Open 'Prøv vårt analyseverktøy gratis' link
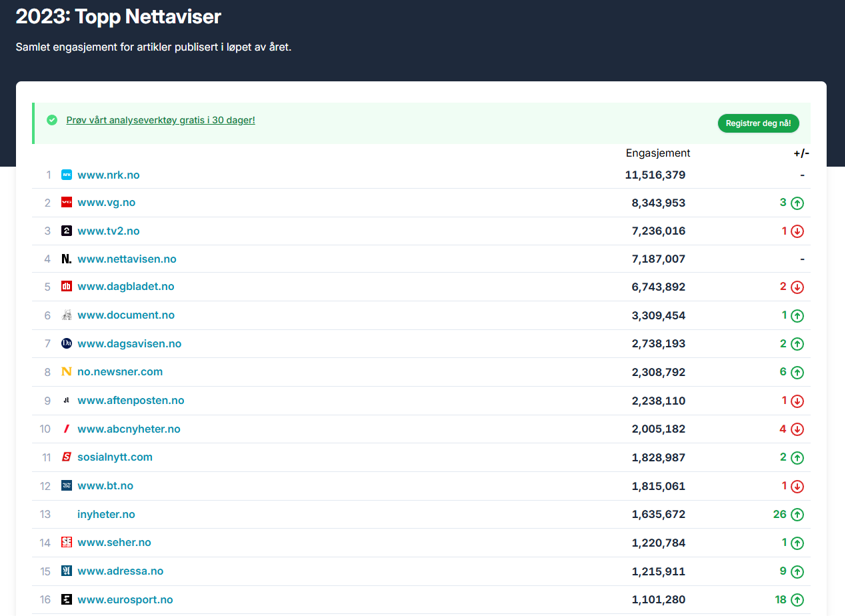This screenshot has height=616, width=845. click(160, 120)
